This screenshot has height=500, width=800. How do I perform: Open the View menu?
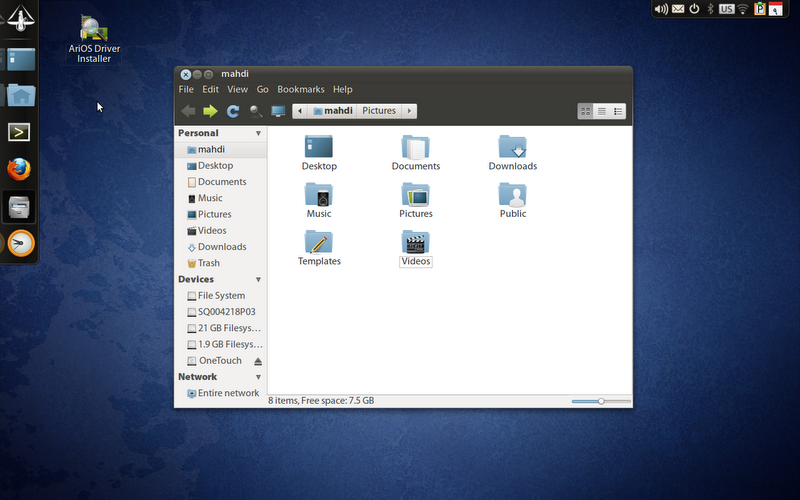coord(237,89)
